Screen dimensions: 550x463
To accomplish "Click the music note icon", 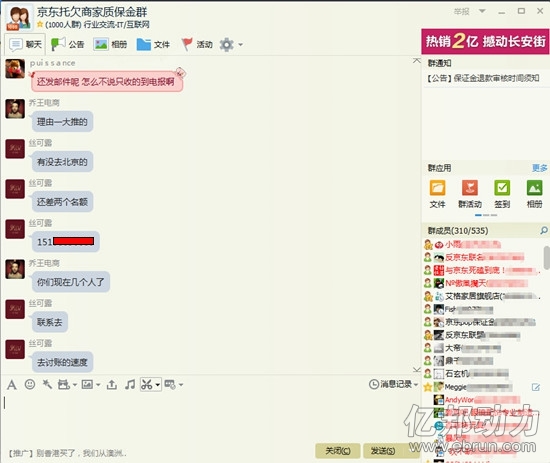I will tap(130, 384).
